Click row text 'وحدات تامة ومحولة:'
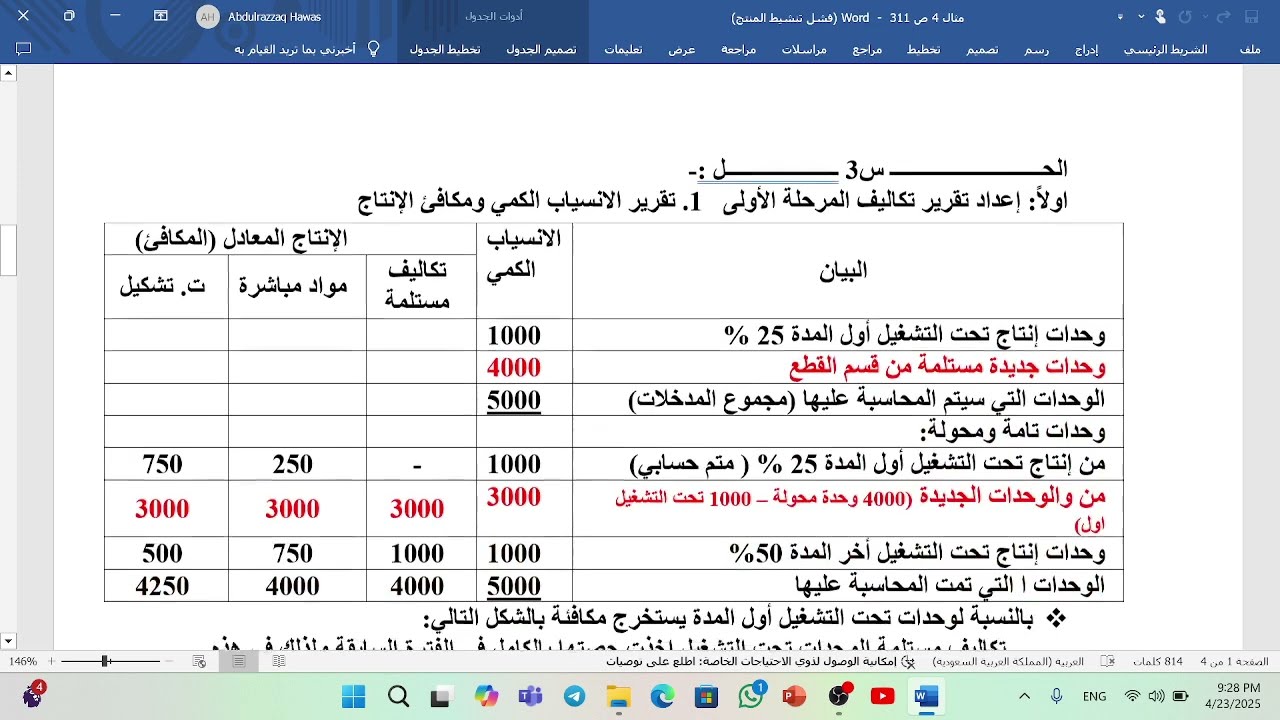 click(x=1013, y=431)
